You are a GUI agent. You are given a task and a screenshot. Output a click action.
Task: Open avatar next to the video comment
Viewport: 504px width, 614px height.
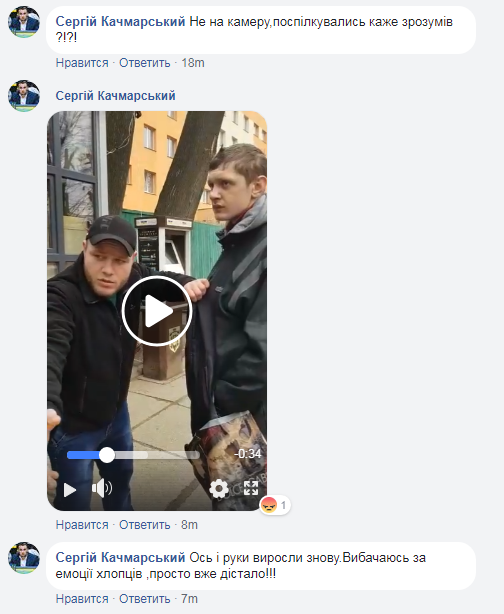[x=24, y=96]
